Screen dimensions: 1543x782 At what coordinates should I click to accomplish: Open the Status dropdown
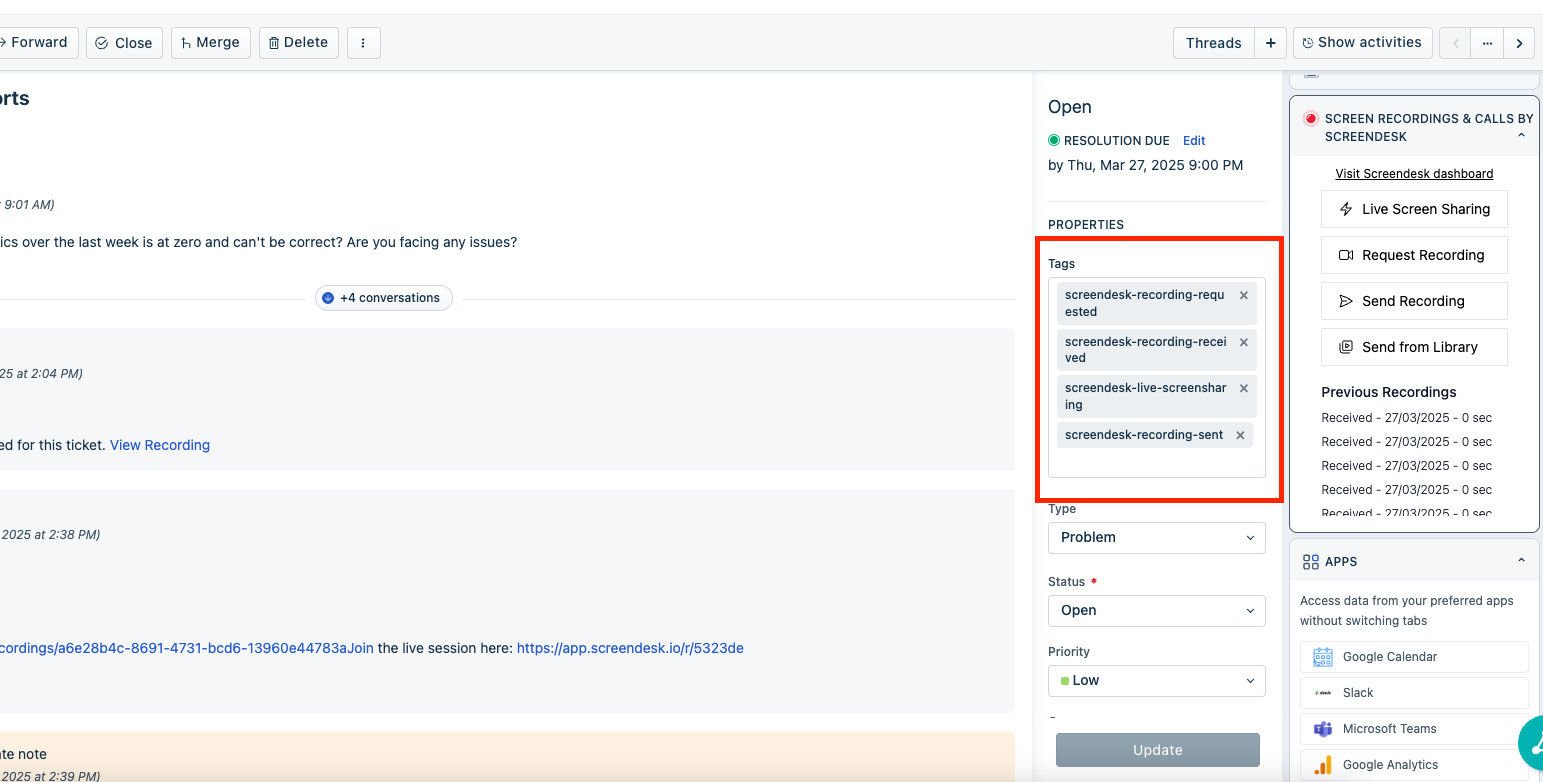click(1156, 610)
